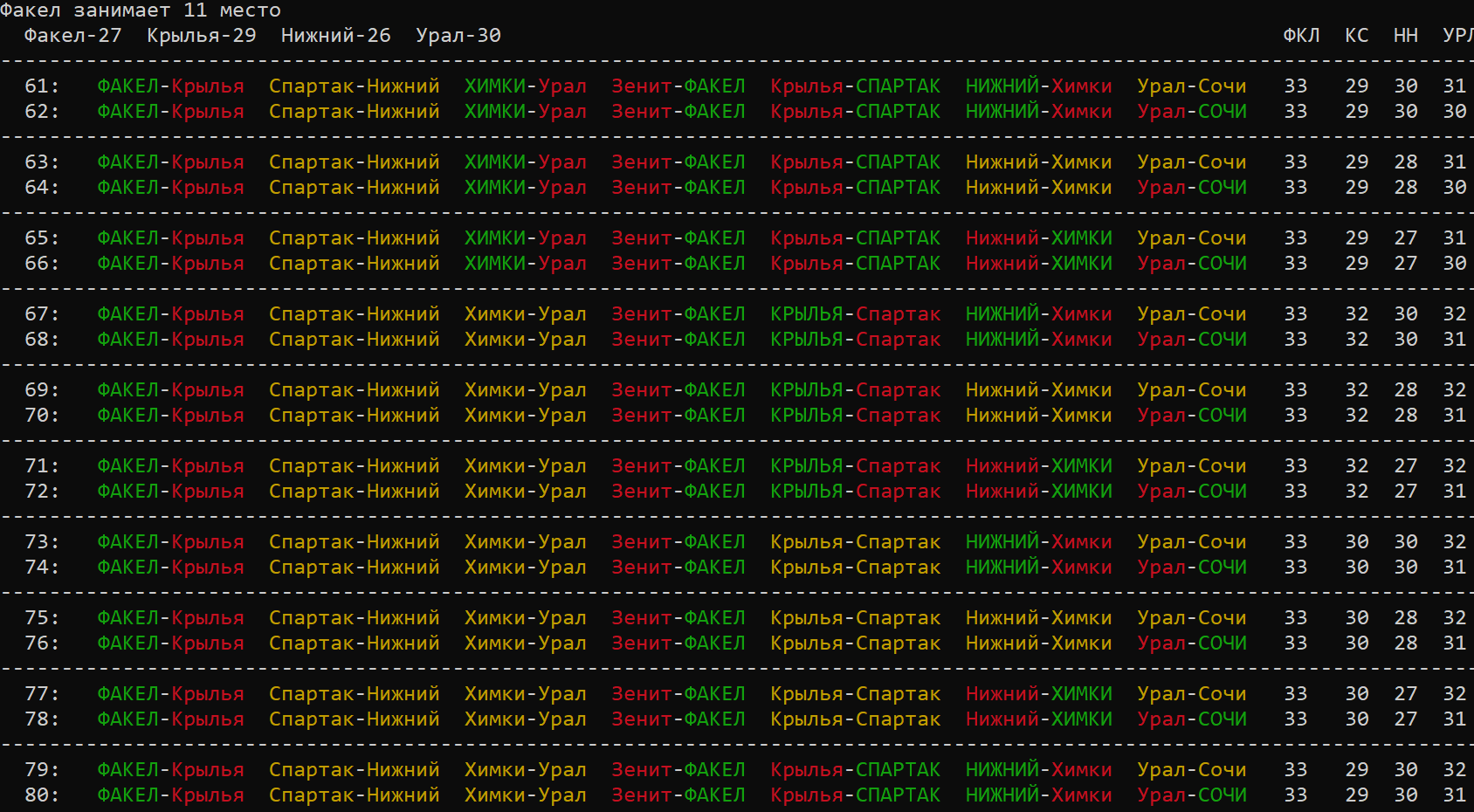Select 'НИЖНИЙ-Химки' in row 74
This screenshot has width=1474, height=812.
tap(1039, 568)
